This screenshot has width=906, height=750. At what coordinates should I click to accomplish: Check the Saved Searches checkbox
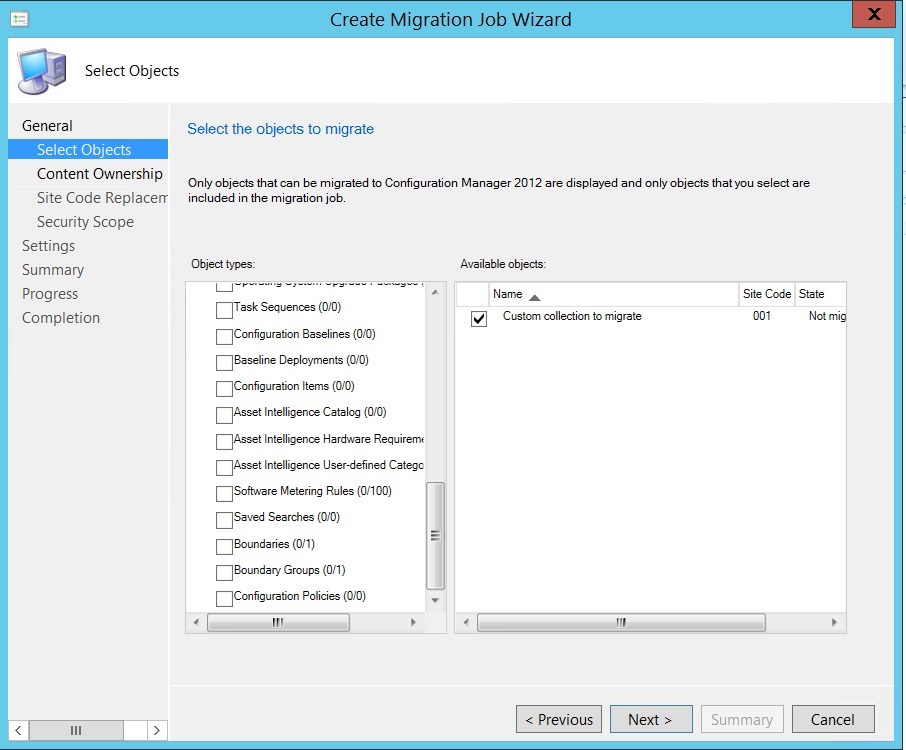click(x=225, y=518)
